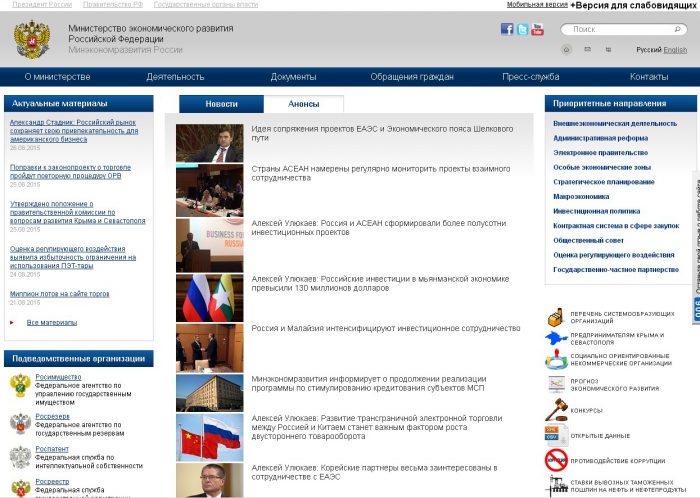The width and height of the screenshot is (700, 498).
Task: Open Стратегическое планирование link
Action: [x=604, y=182]
